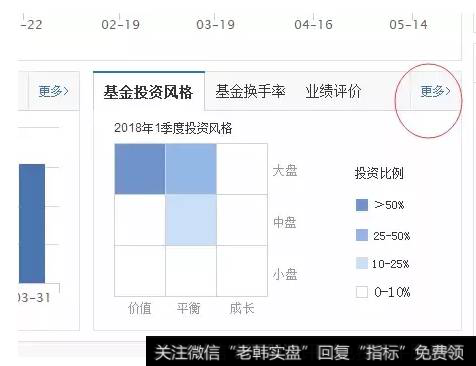Click the 中盘 row label
Image resolution: width=476 pixels, height=366 pixels.
(x=285, y=222)
